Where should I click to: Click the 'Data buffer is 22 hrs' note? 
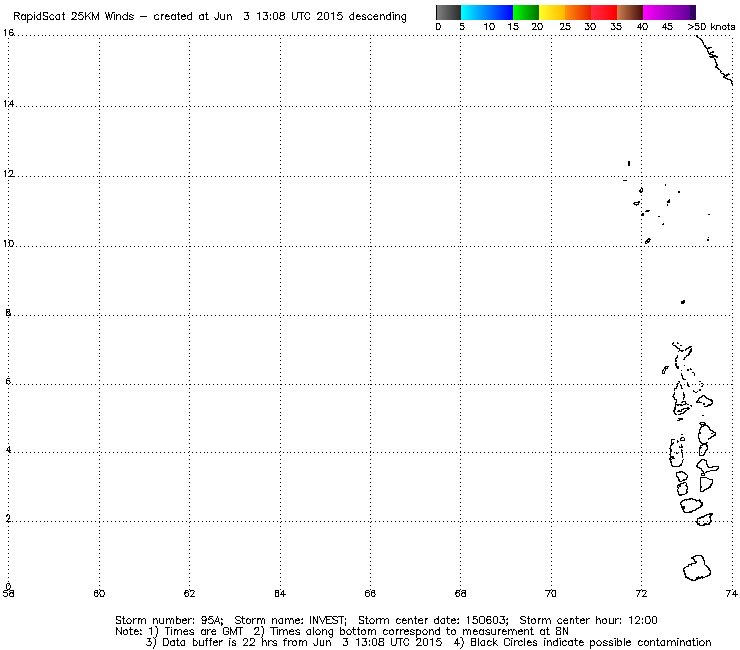pos(219,642)
